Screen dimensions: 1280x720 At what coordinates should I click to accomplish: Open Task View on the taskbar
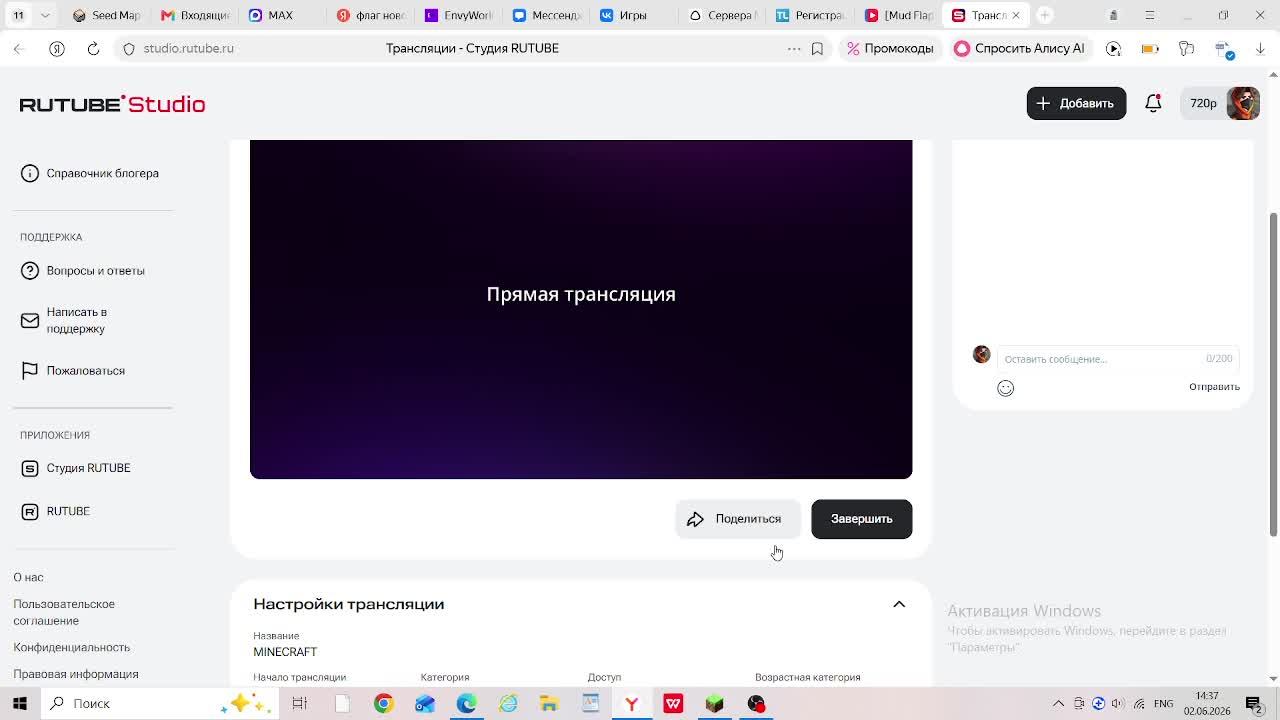(x=299, y=703)
